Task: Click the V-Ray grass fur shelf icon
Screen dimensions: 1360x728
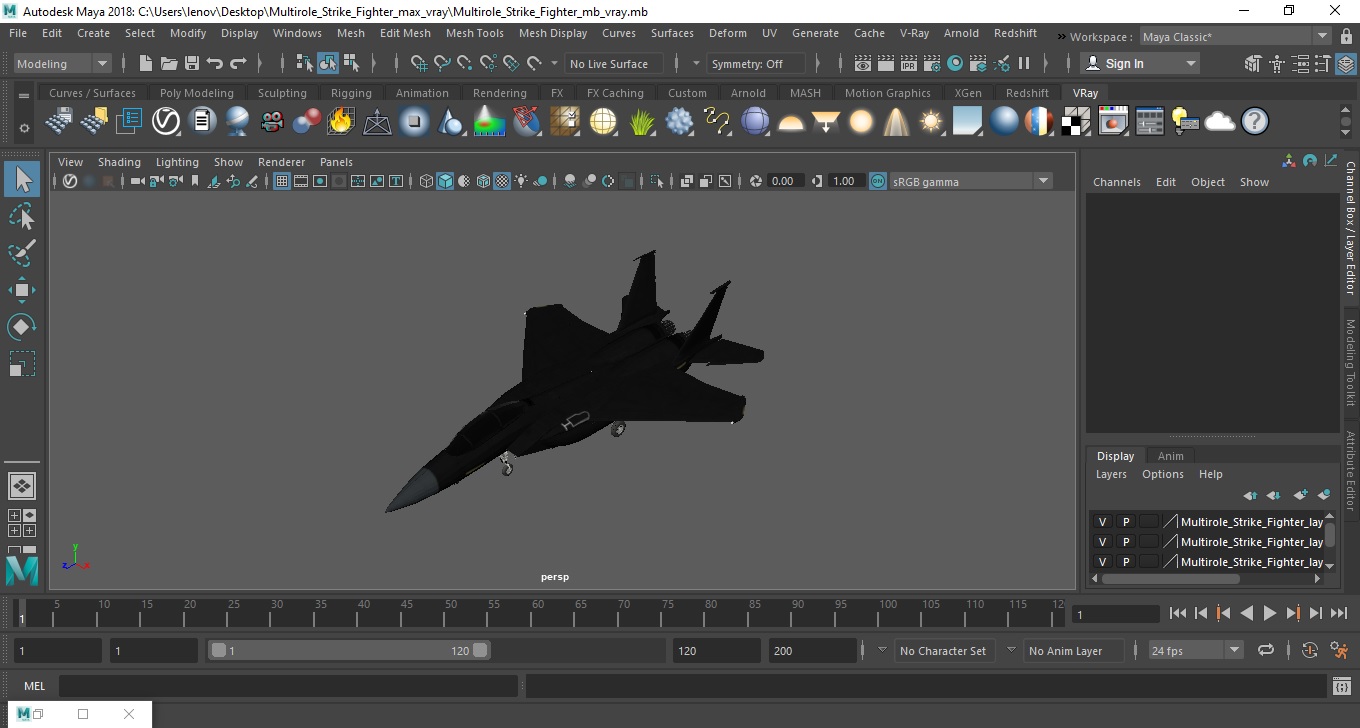Action: (641, 122)
